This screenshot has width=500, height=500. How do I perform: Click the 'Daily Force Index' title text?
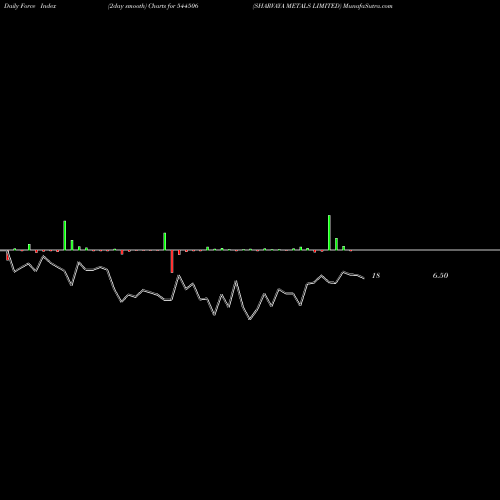[x=30, y=6]
